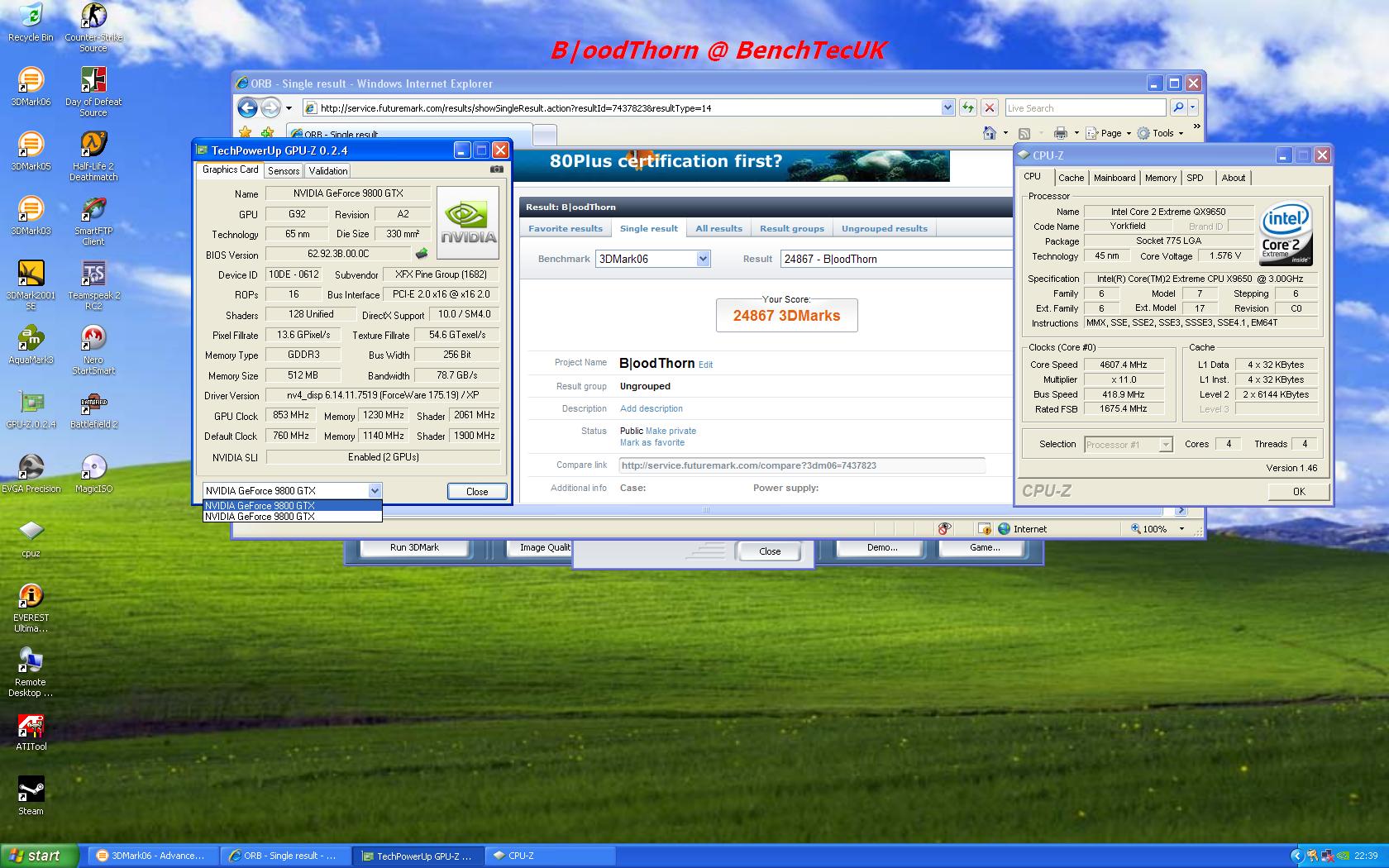
Task: Open the Recycle Bin desktop icon
Action: pos(31,21)
